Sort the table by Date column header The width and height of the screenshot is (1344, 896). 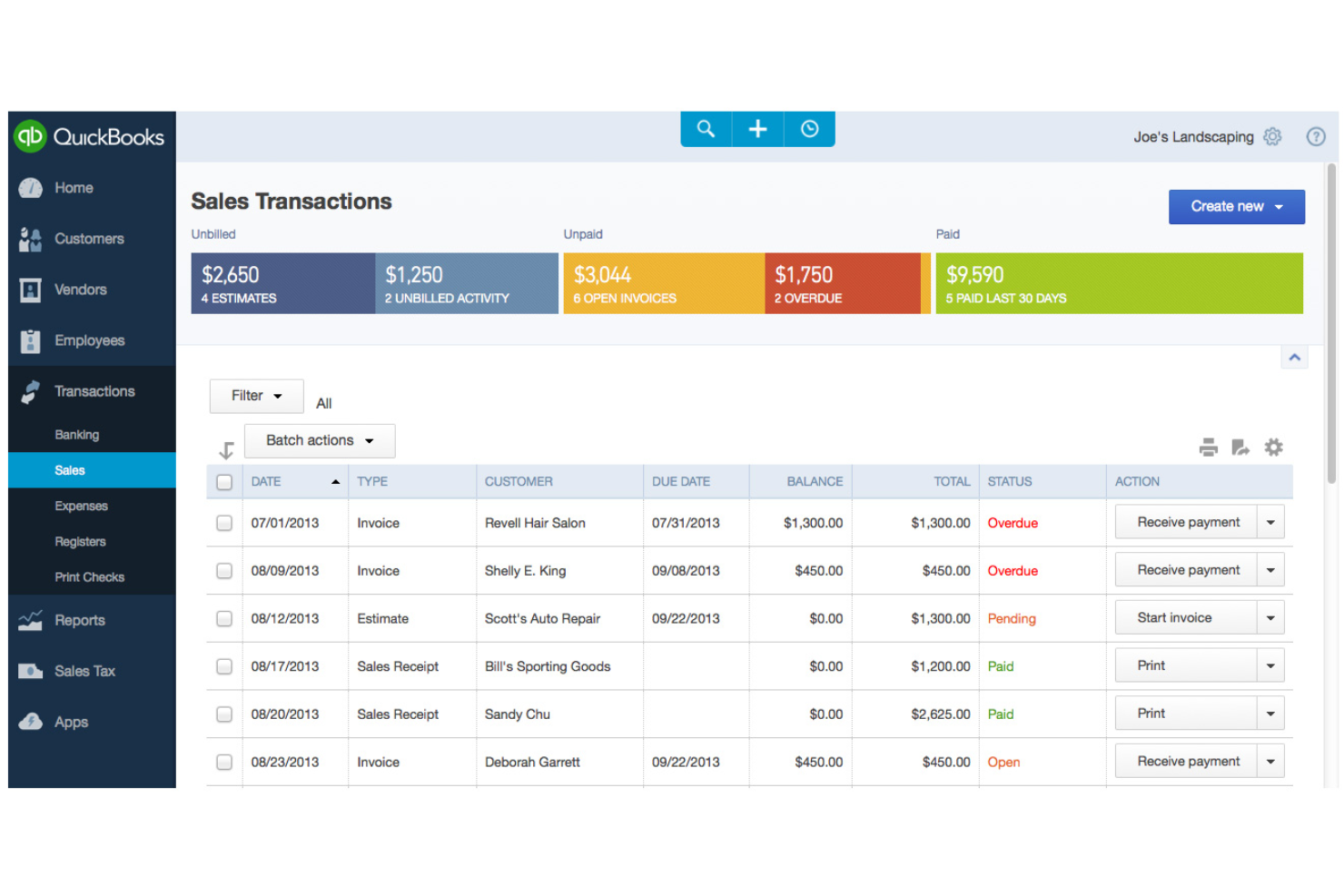267,482
